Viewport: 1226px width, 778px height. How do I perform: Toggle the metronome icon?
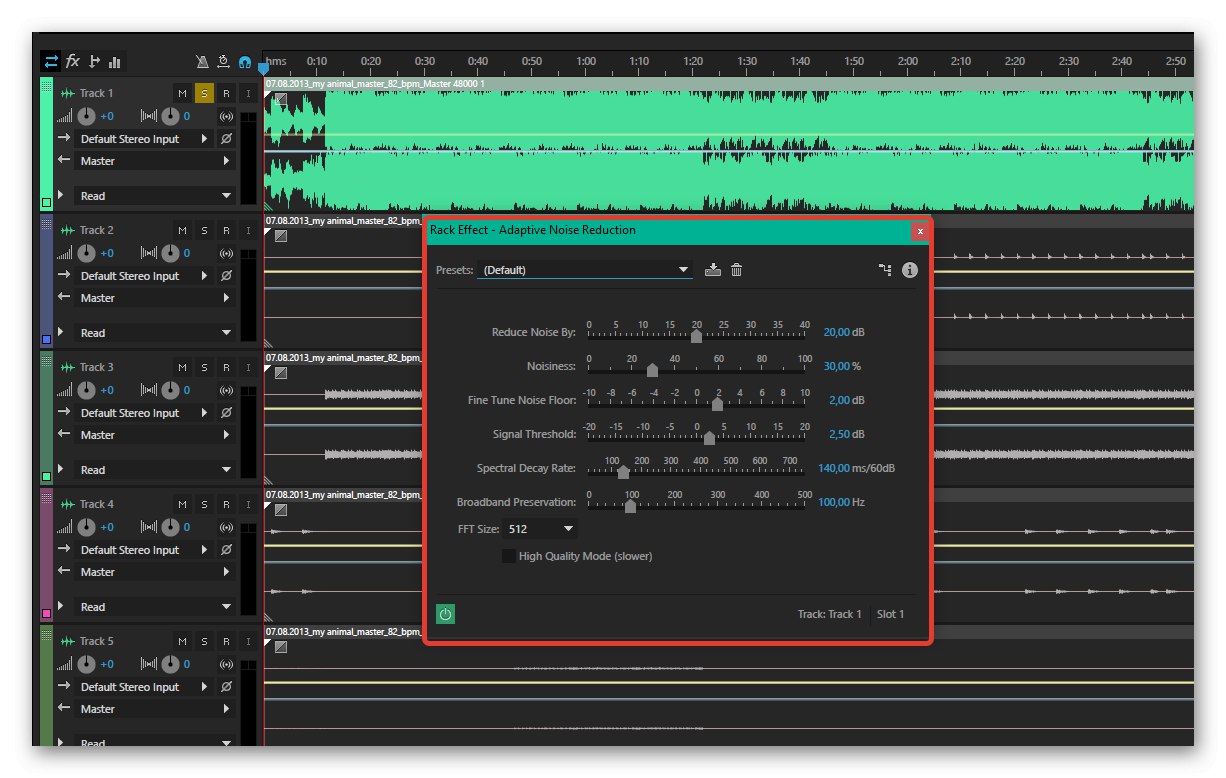click(x=202, y=62)
